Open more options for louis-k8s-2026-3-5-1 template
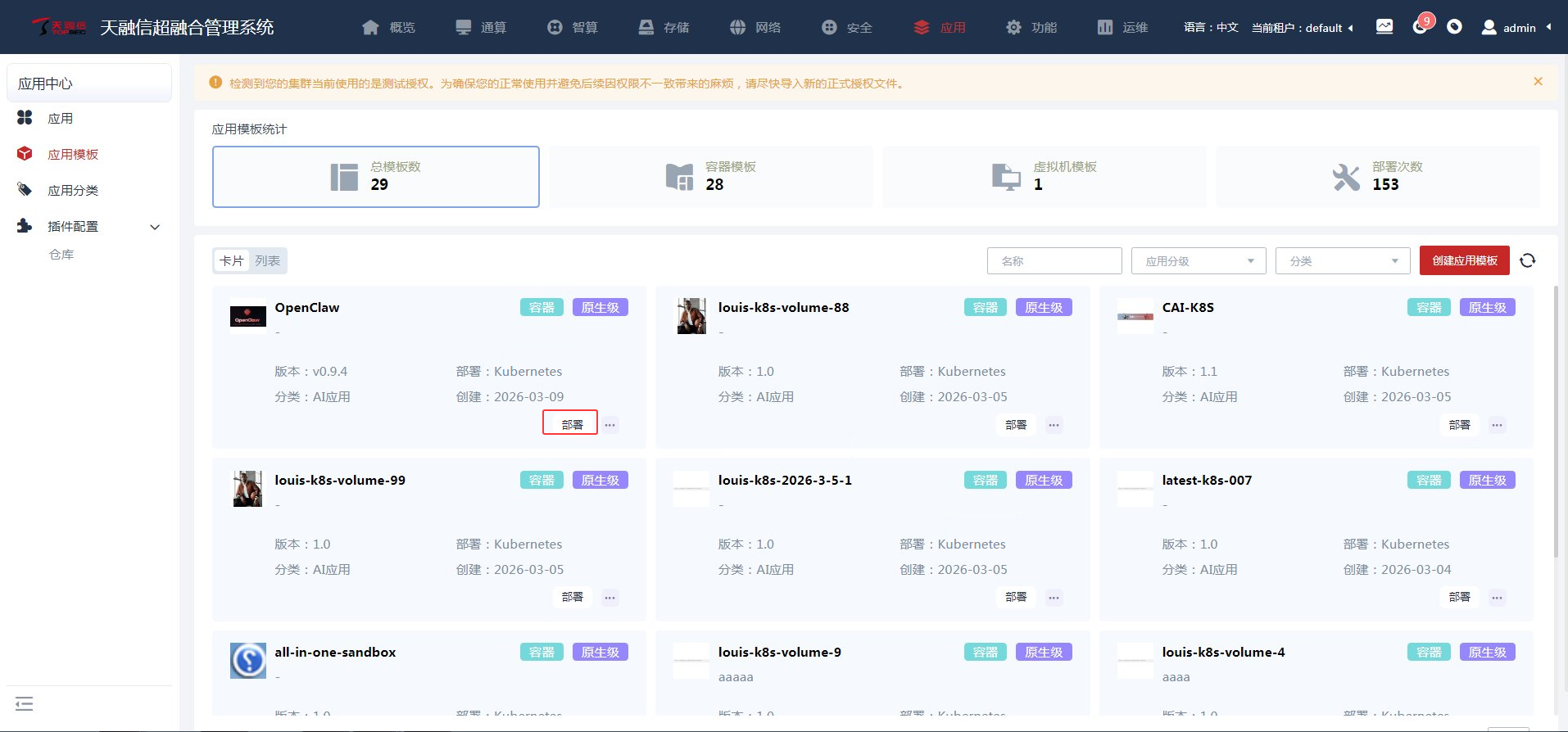 1054,598
